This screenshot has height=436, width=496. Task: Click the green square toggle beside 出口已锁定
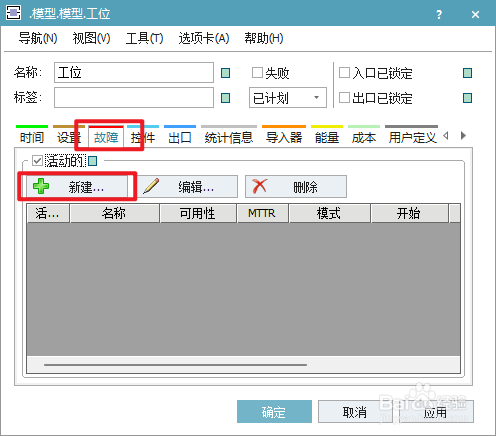468,98
